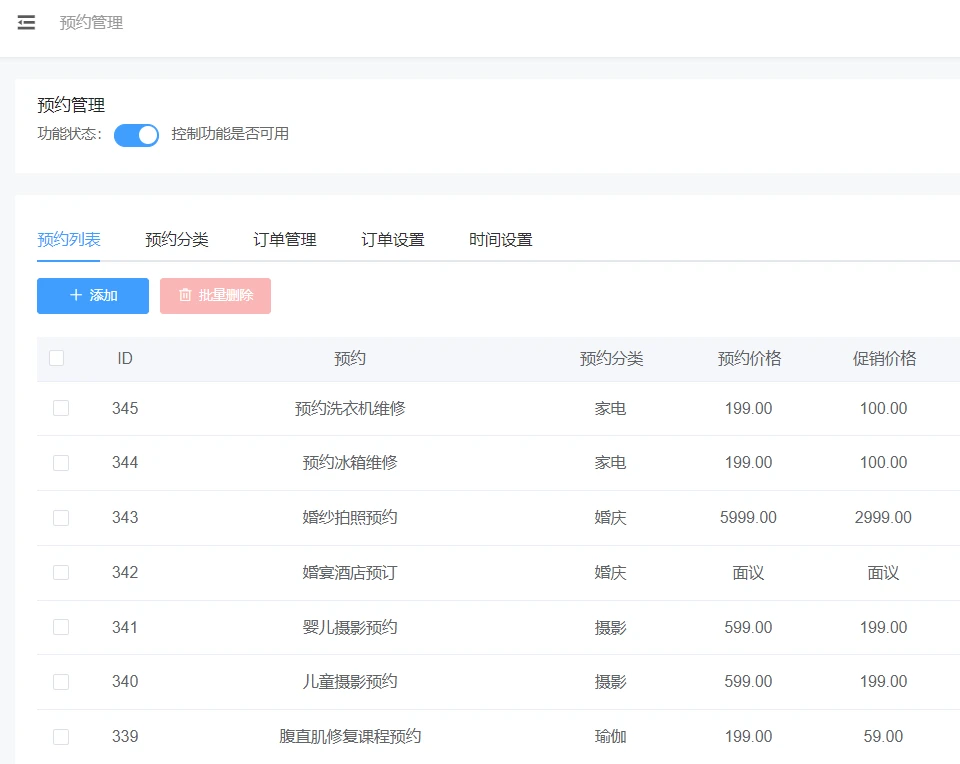Click 婚庆 category in row 343
The width and height of the screenshot is (960, 764).
coord(610,518)
